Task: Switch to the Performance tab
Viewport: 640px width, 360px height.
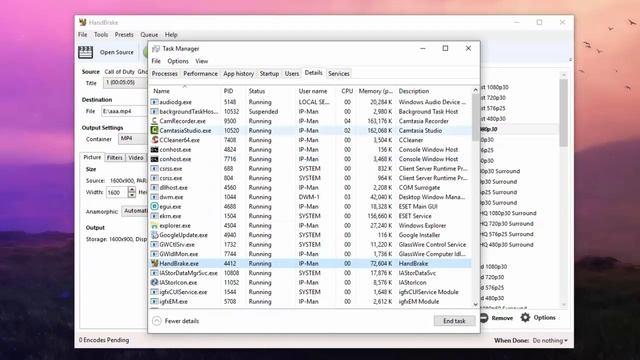Action: [200, 73]
